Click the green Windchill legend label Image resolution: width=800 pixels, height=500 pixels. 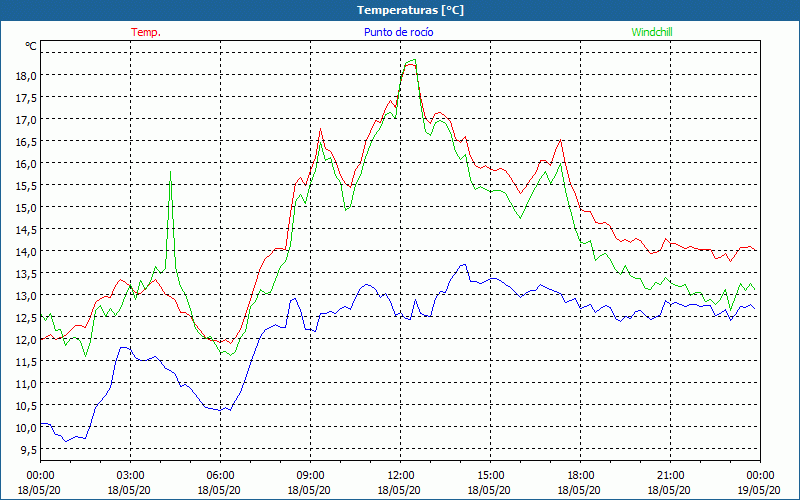point(652,32)
